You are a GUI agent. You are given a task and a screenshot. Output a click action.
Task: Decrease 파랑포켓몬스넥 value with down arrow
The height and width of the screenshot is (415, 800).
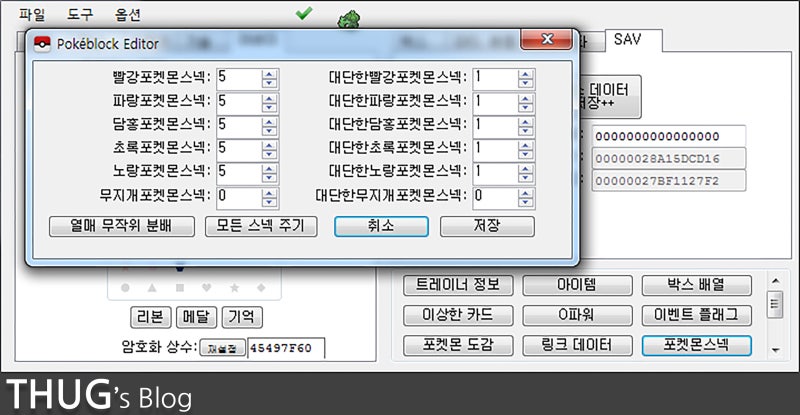(x=269, y=107)
